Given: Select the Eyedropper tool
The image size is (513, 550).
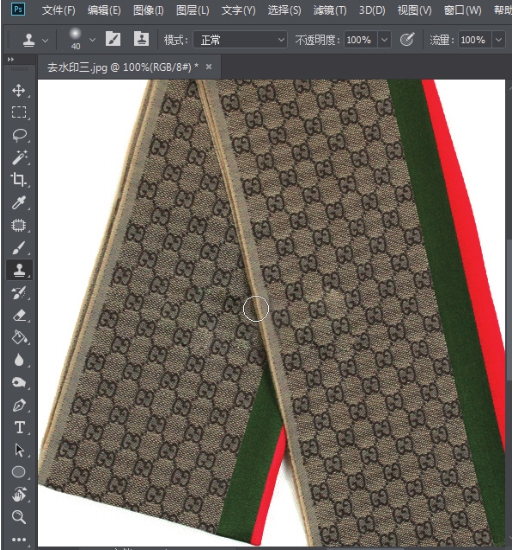Looking at the screenshot, I should click(x=19, y=202).
